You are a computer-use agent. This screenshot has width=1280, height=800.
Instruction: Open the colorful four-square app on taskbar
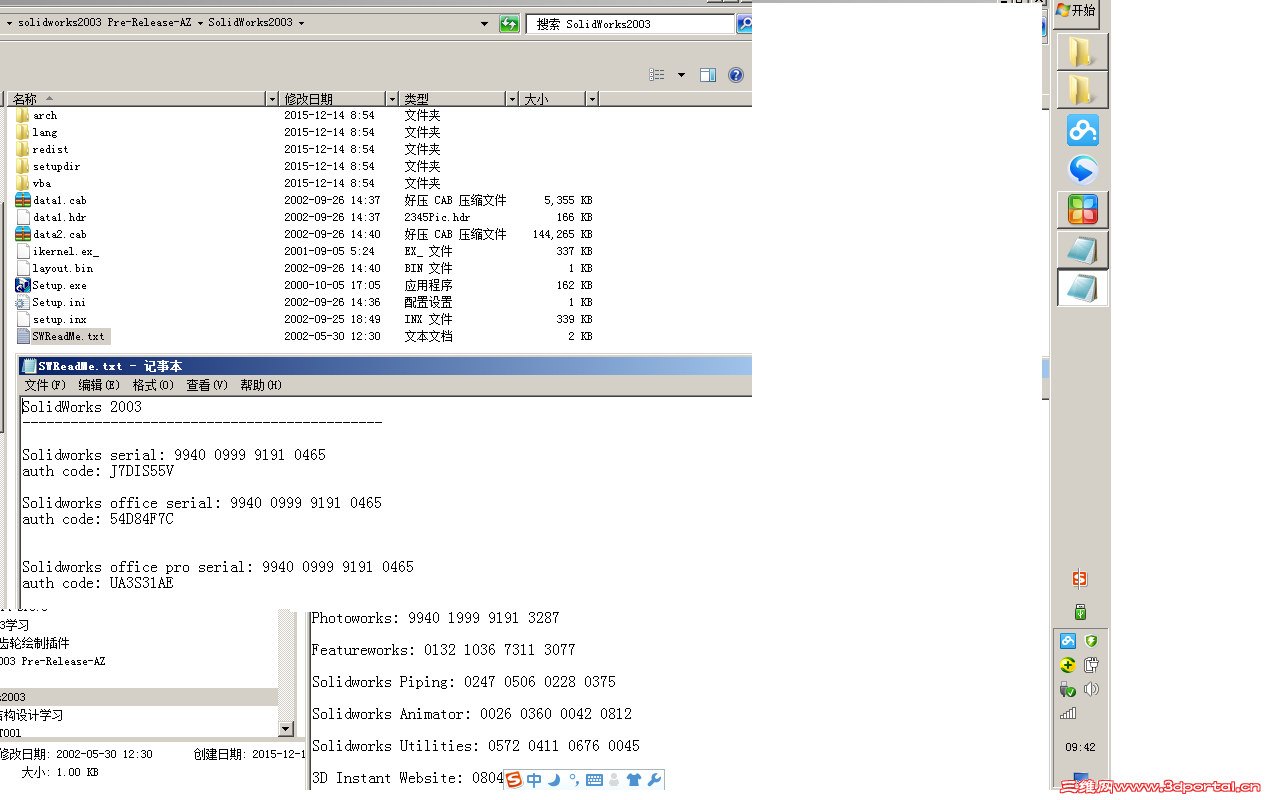(x=1083, y=210)
